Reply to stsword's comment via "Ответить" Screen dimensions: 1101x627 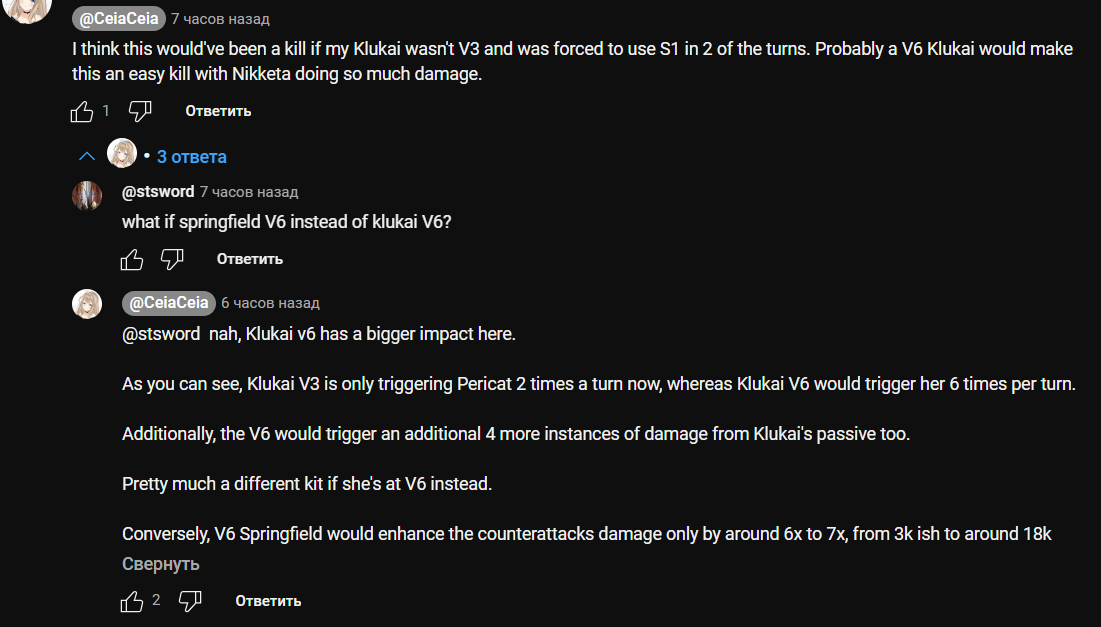coord(249,259)
